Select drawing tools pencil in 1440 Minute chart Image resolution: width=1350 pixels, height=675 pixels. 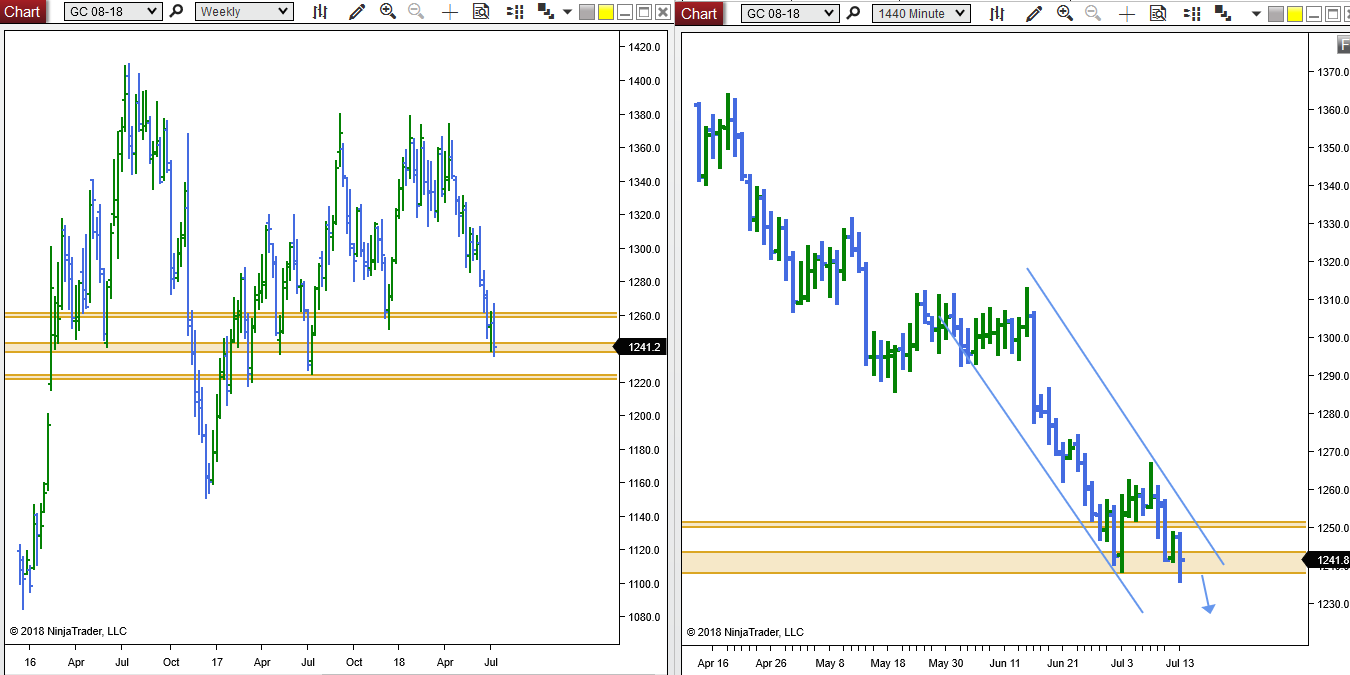point(1034,13)
